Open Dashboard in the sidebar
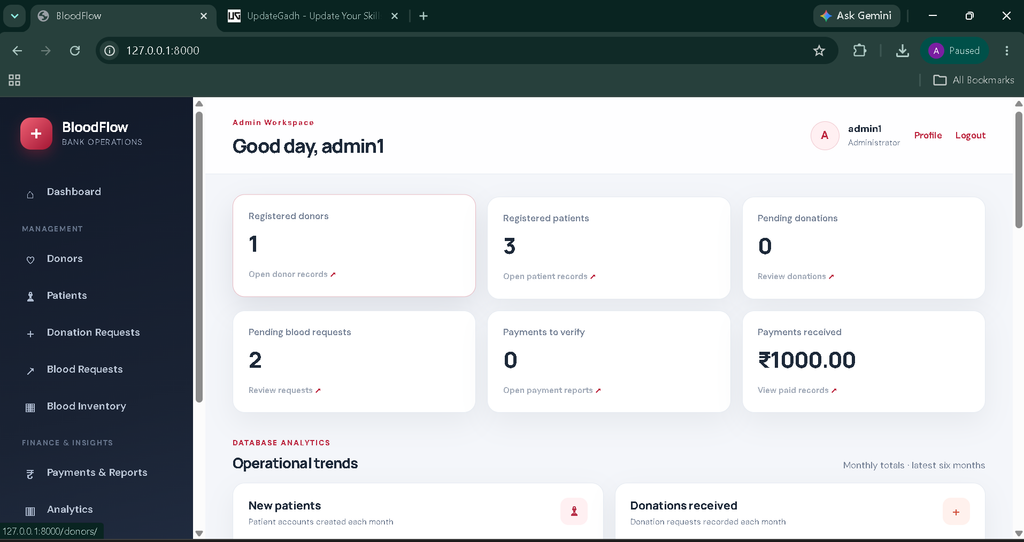 74,191
